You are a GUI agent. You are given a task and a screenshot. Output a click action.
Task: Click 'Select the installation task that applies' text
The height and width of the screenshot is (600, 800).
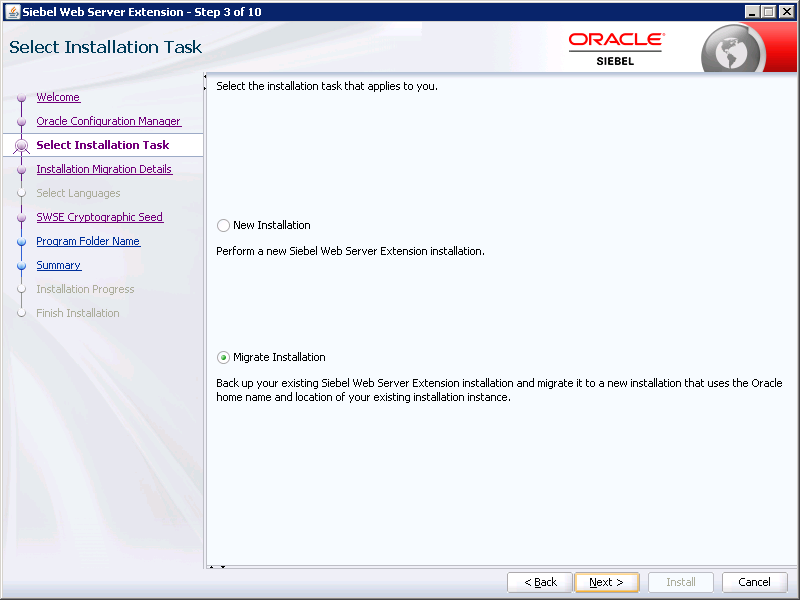point(327,86)
